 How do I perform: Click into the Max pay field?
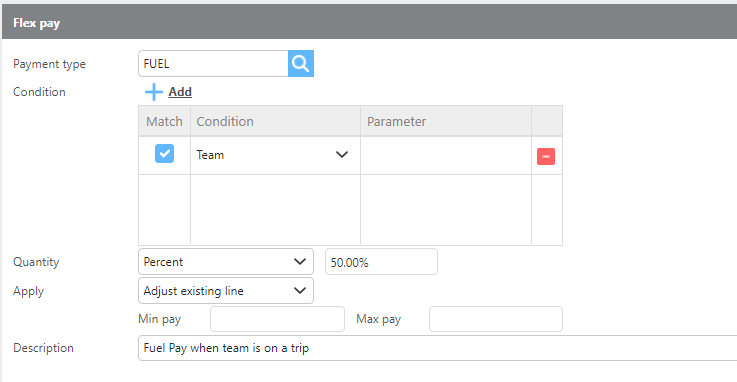pyautogui.click(x=496, y=319)
